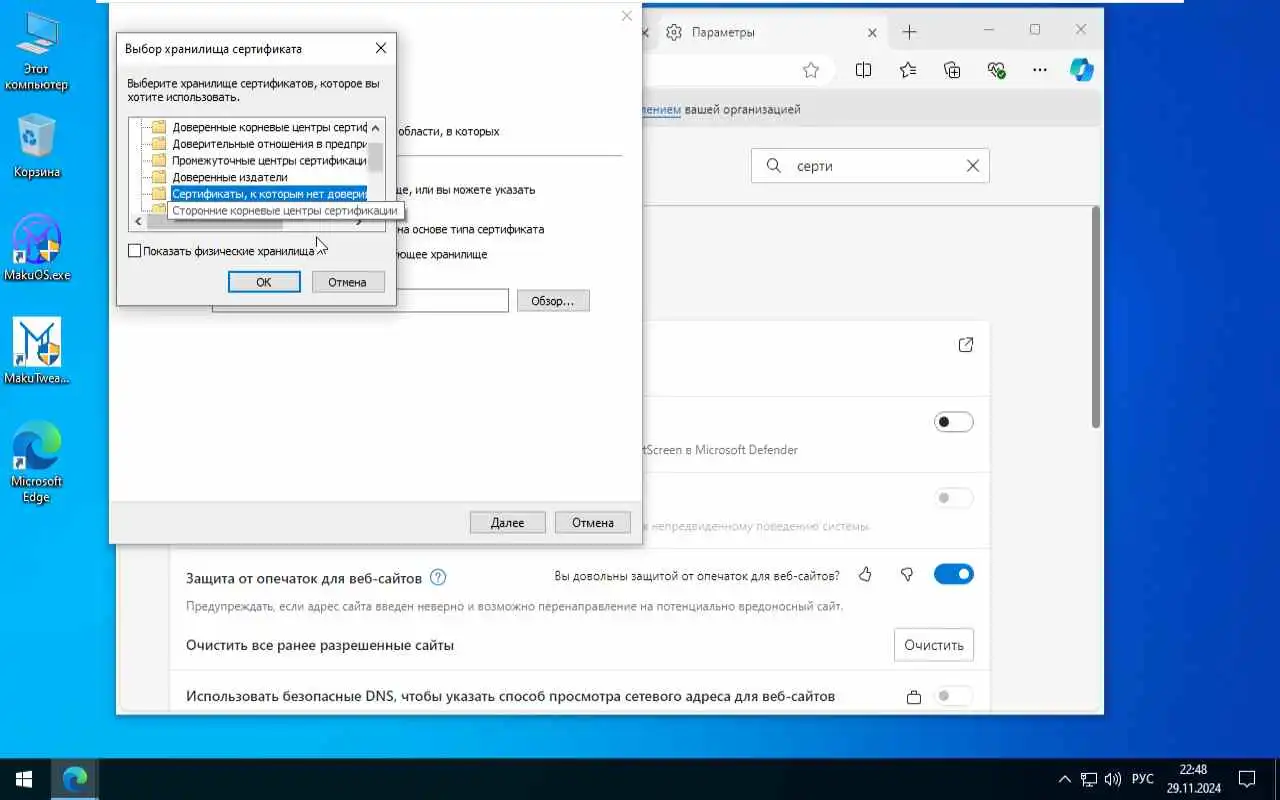Screen dimensions: 1280x800
Task: Click thumbs up for typo protection feedback
Action: 865,575
